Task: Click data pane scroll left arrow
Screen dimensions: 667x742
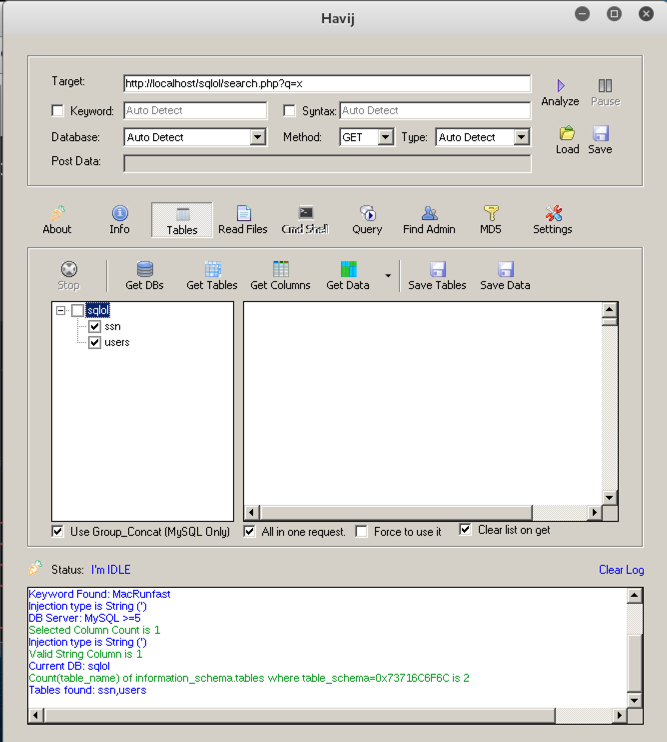Action: coord(252,512)
